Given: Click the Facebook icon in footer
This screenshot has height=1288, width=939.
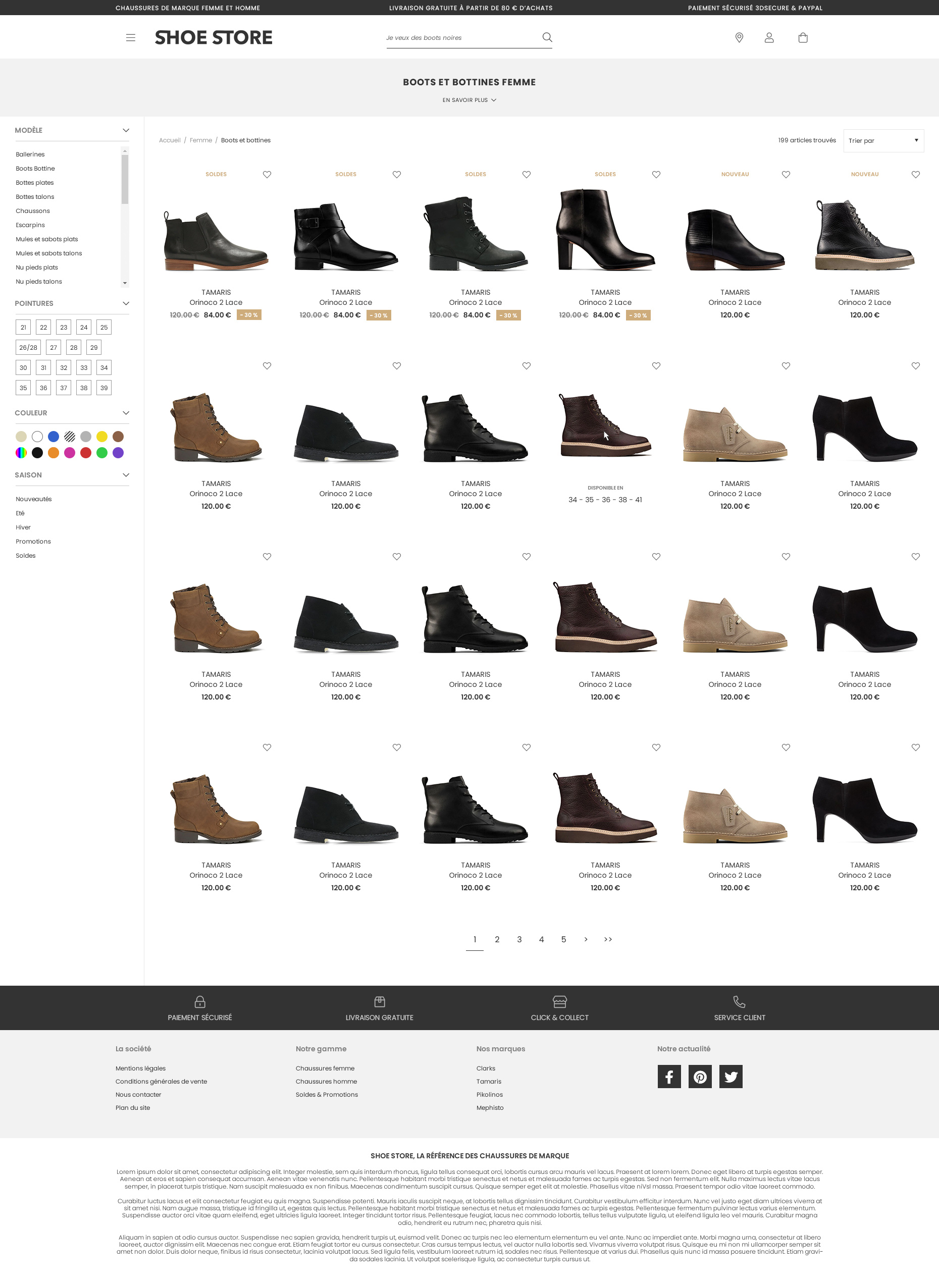Looking at the screenshot, I should (x=669, y=1076).
